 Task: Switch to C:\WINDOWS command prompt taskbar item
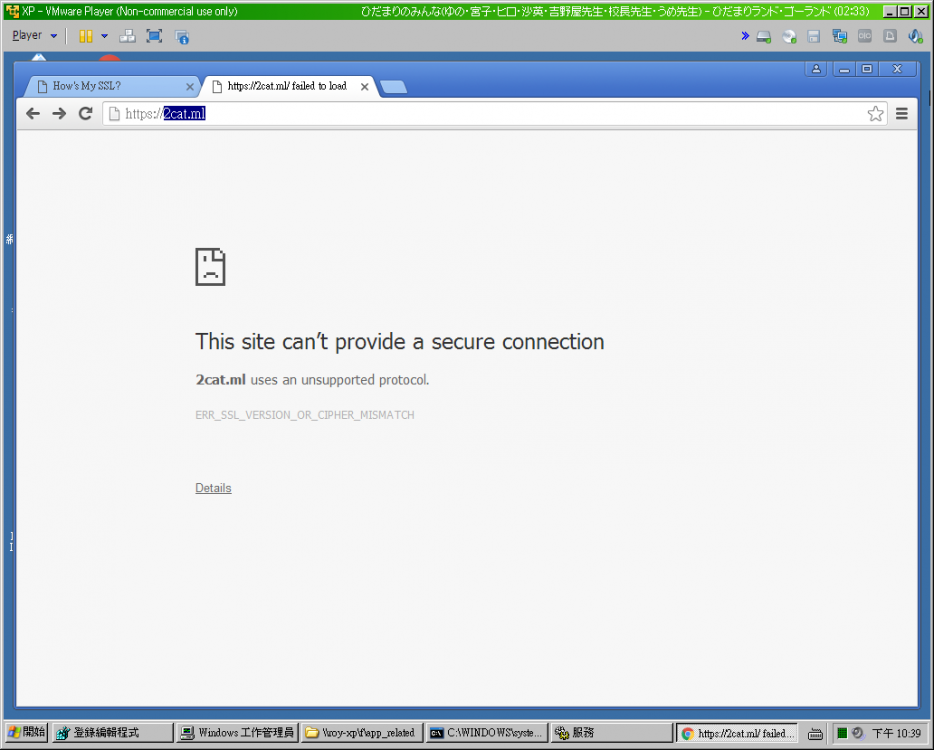[x=486, y=733]
